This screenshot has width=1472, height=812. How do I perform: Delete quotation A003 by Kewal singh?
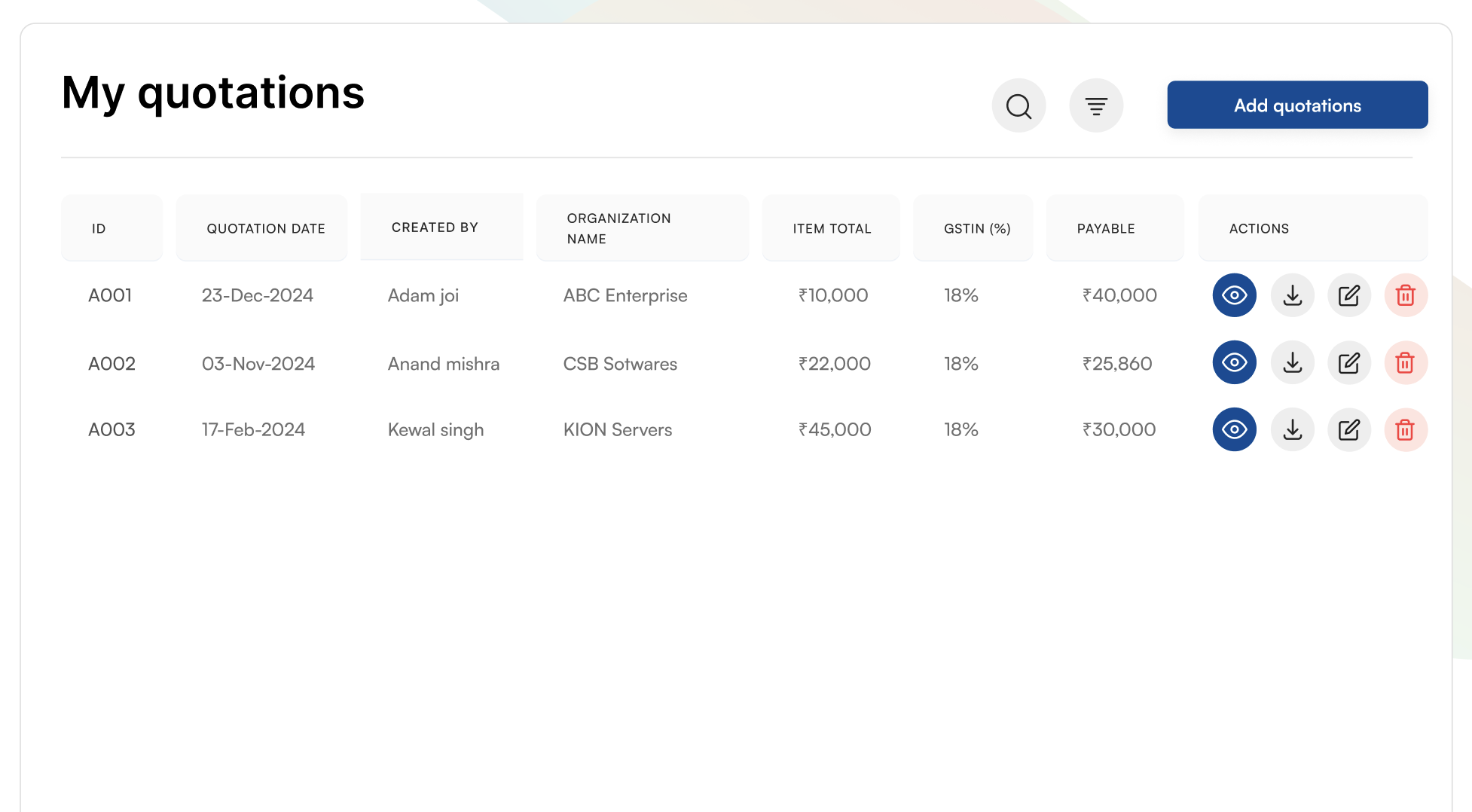click(x=1405, y=429)
